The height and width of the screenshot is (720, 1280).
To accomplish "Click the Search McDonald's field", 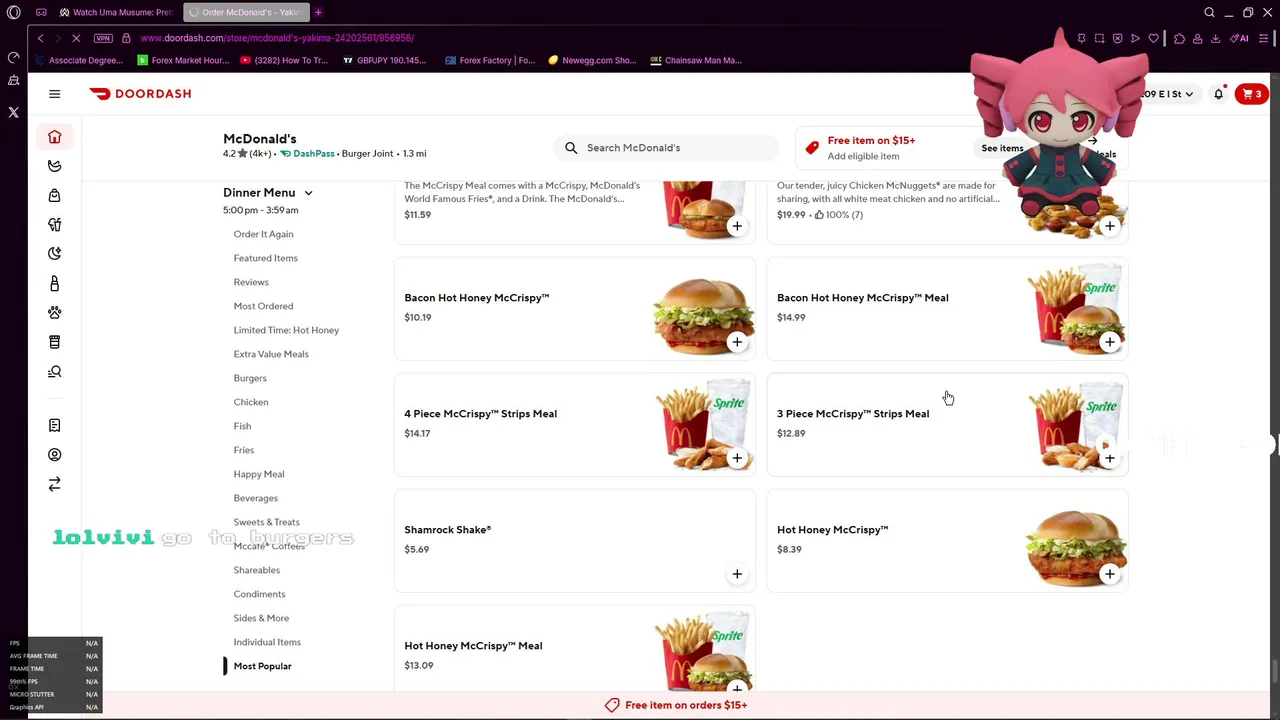I will (666, 148).
